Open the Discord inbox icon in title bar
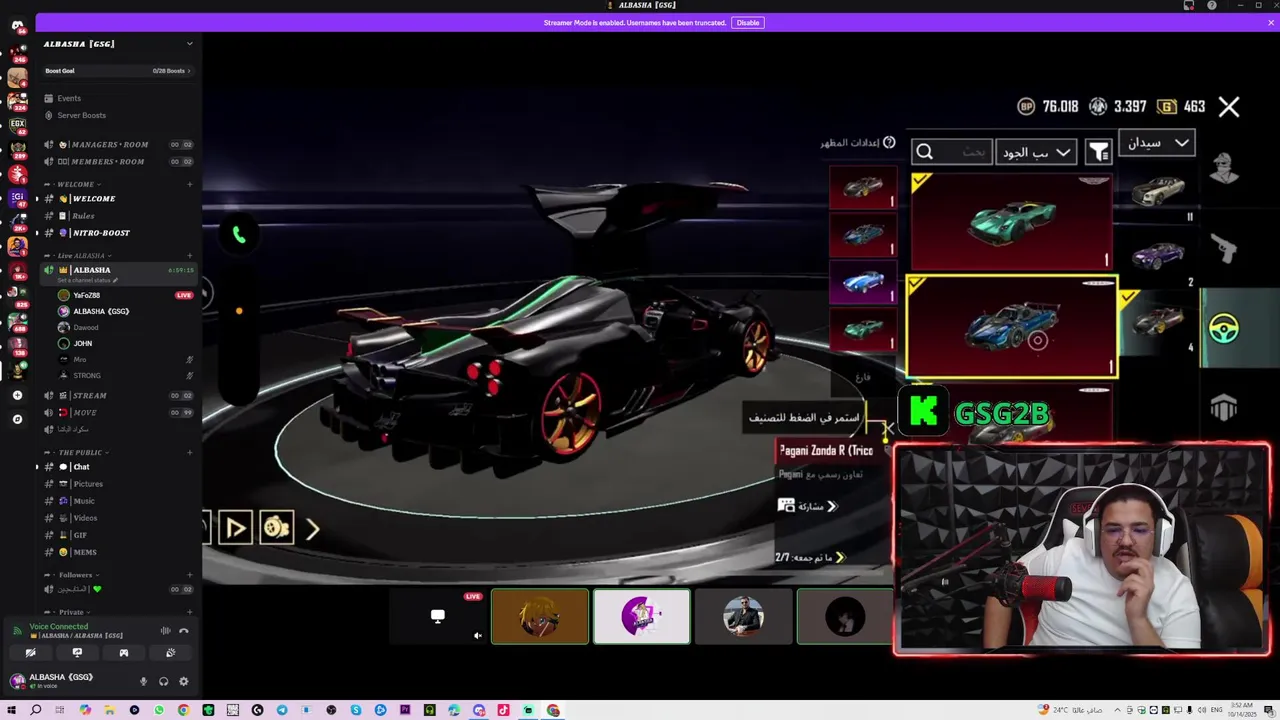 click(1189, 5)
